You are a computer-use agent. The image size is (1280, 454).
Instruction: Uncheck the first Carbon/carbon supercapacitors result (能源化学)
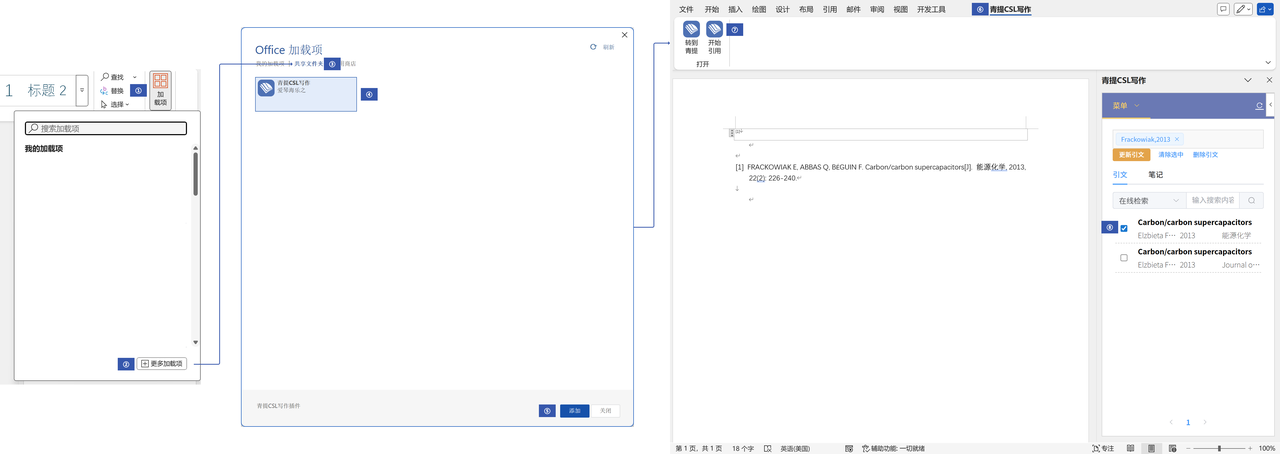(1124, 228)
